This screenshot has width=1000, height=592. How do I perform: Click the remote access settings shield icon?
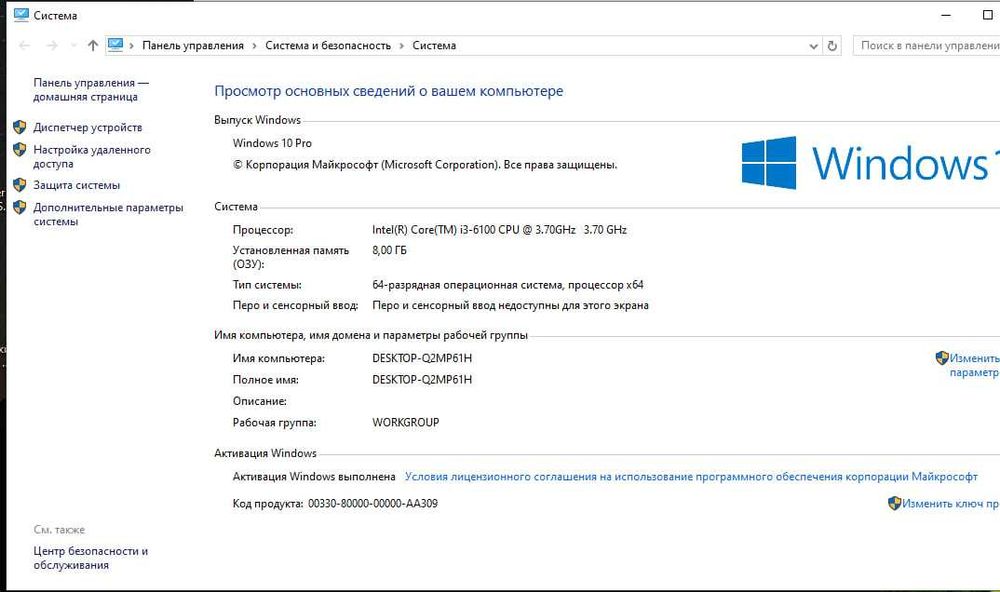[19, 150]
